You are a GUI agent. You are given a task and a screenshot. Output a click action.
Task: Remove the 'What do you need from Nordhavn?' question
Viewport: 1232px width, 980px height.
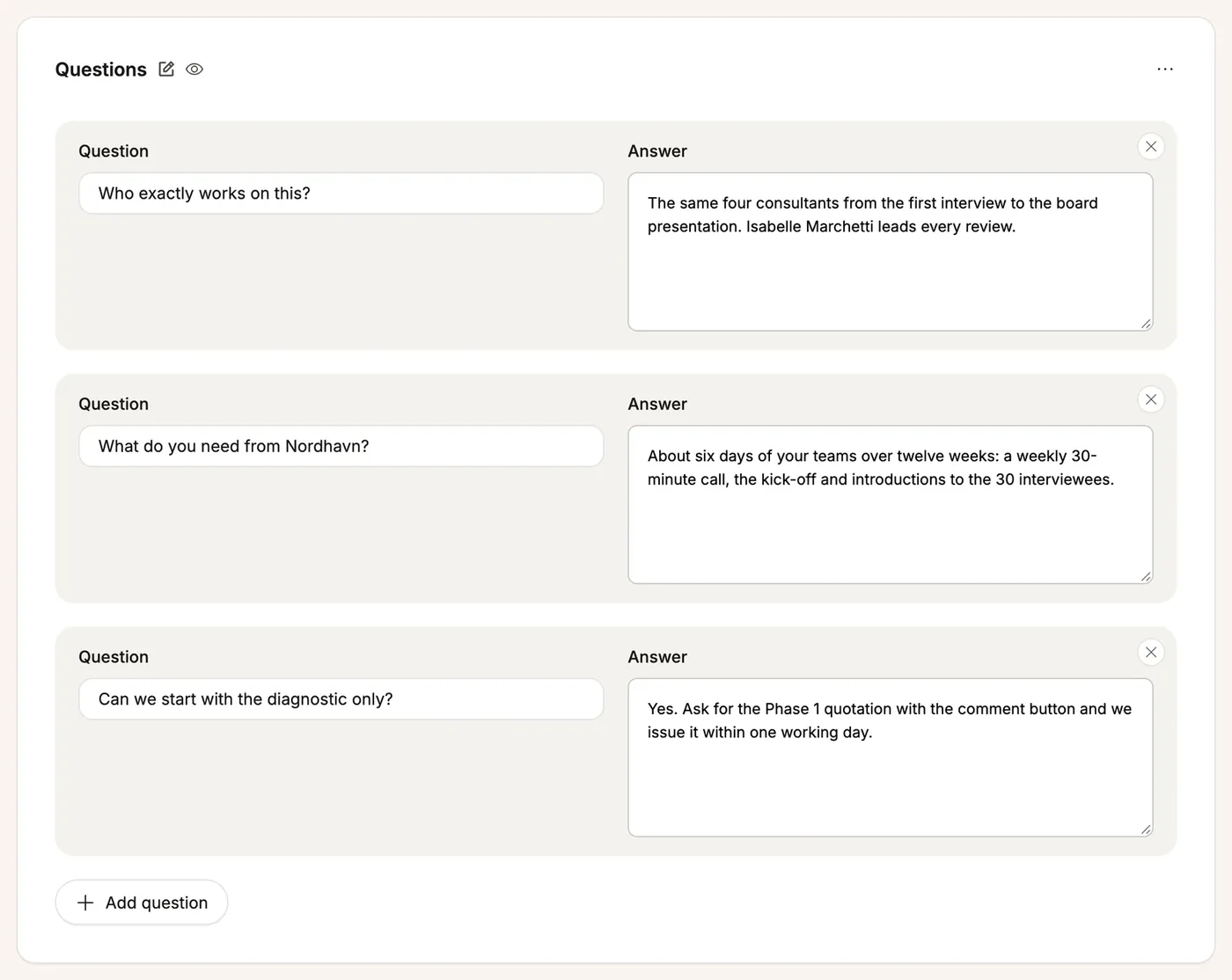point(1151,399)
